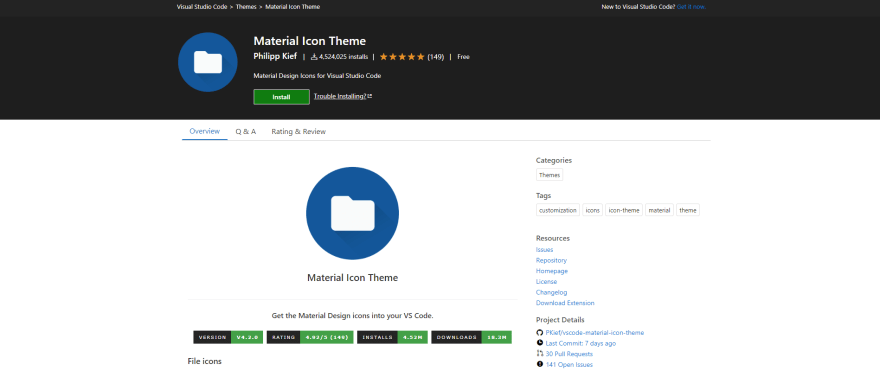Click the Material Icon Theme header logo
The image size is (880, 371).
207,62
